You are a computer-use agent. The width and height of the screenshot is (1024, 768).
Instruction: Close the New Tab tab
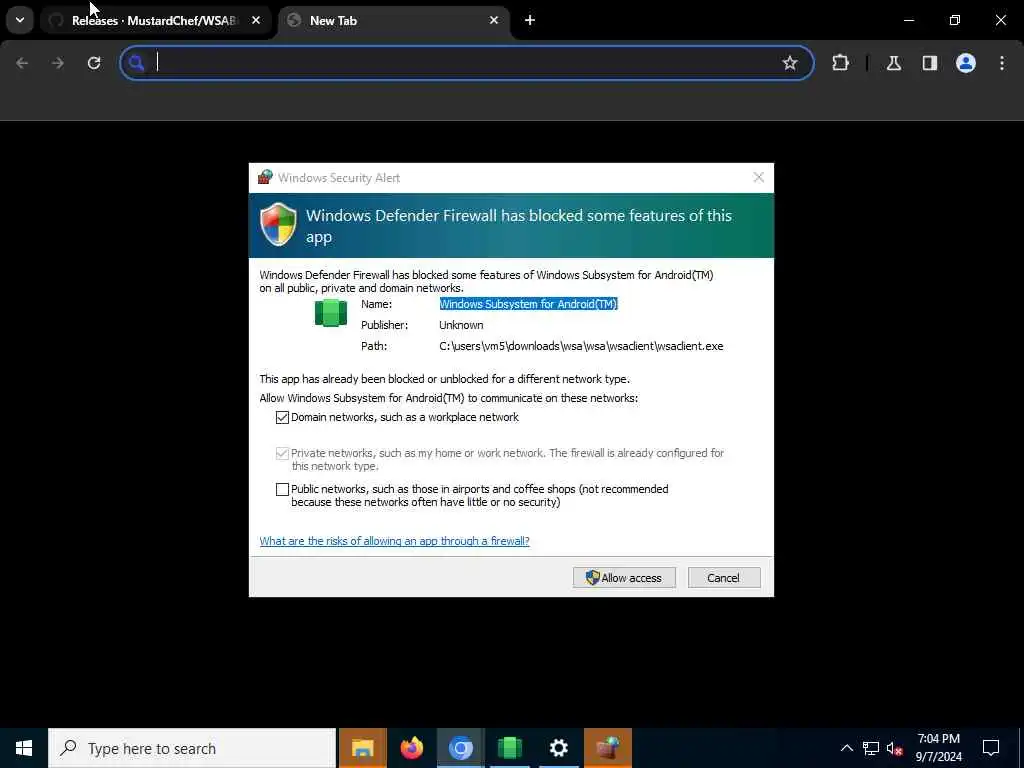(494, 21)
